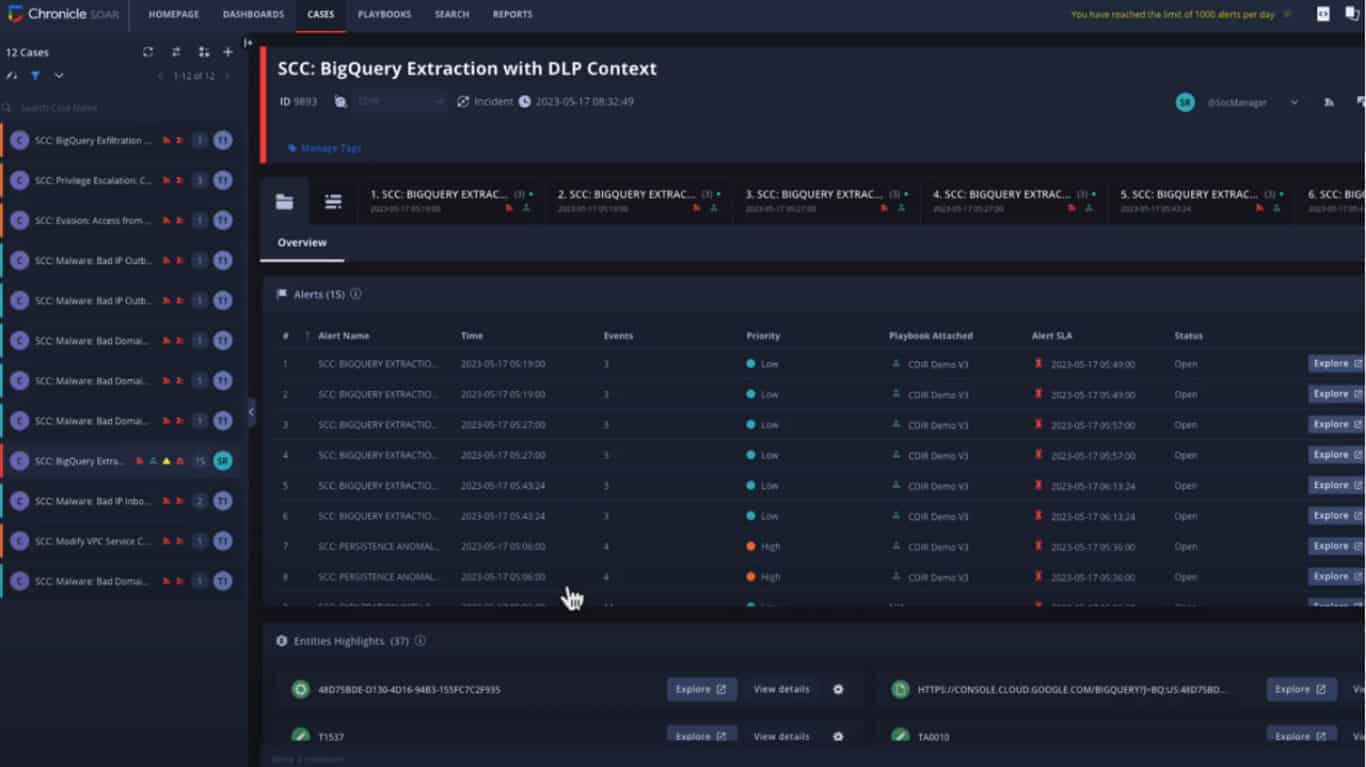This screenshot has width=1366, height=767.
Task: Select case SCC: Modify VPC Service
Action: pos(121,541)
